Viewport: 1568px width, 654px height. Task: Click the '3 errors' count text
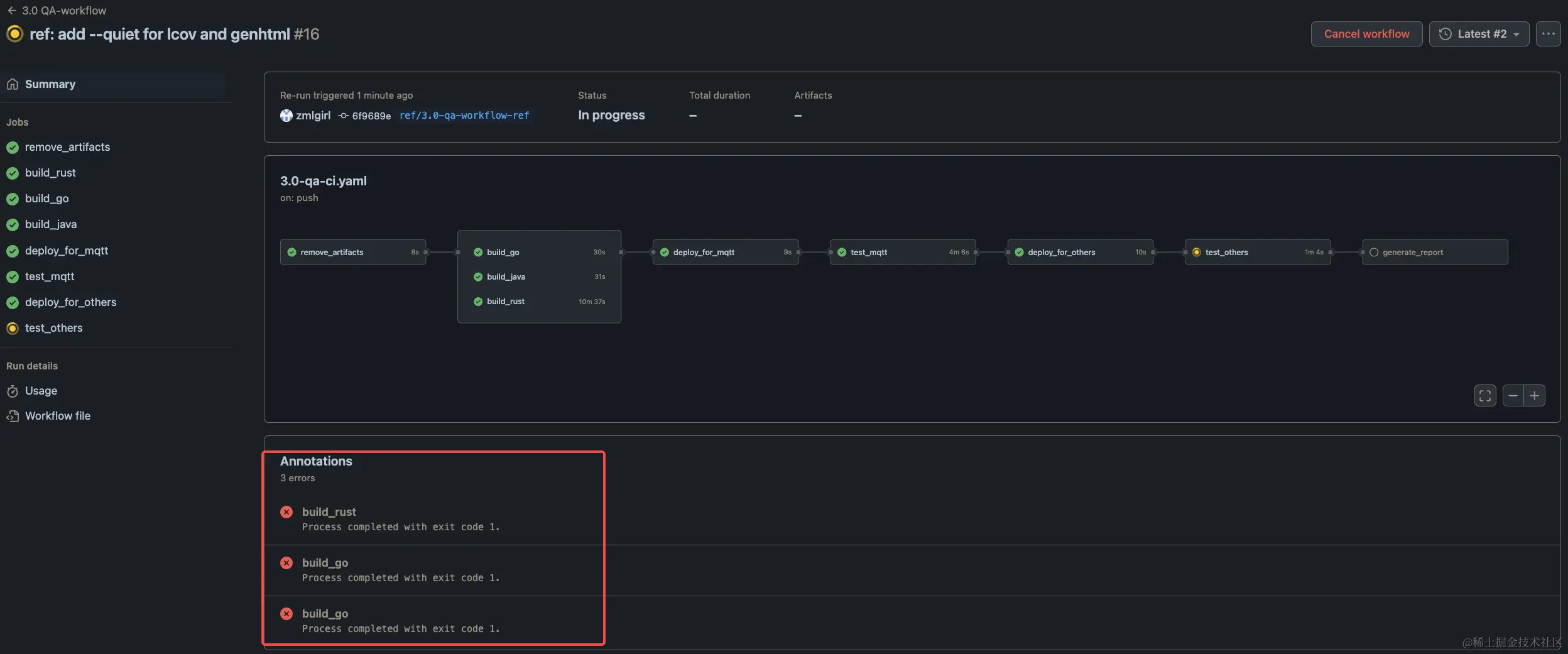click(298, 478)
